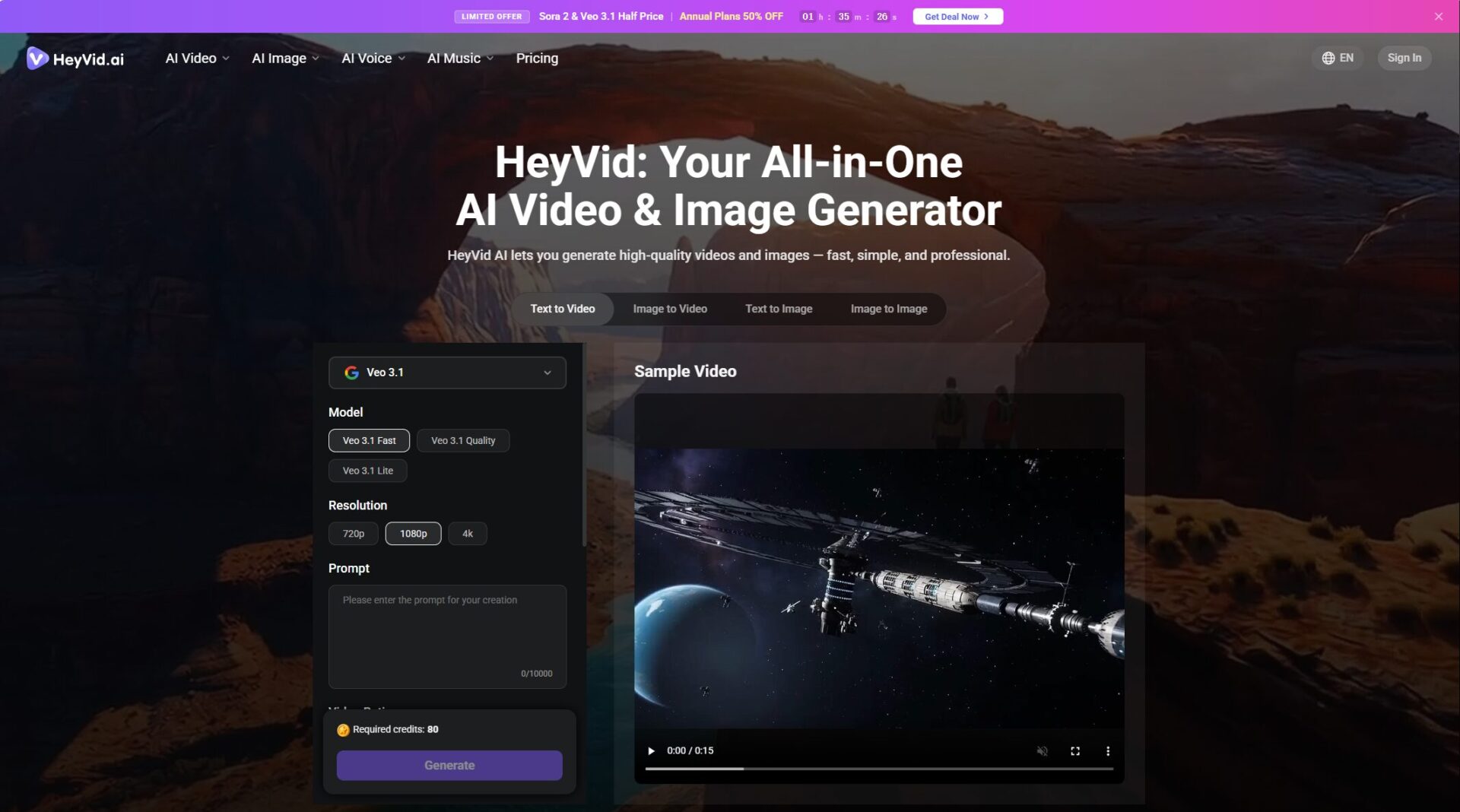The width and height of the screenshot is (1460, 812).
Task: Open language selector globe EN
Action: (1338, 58)
